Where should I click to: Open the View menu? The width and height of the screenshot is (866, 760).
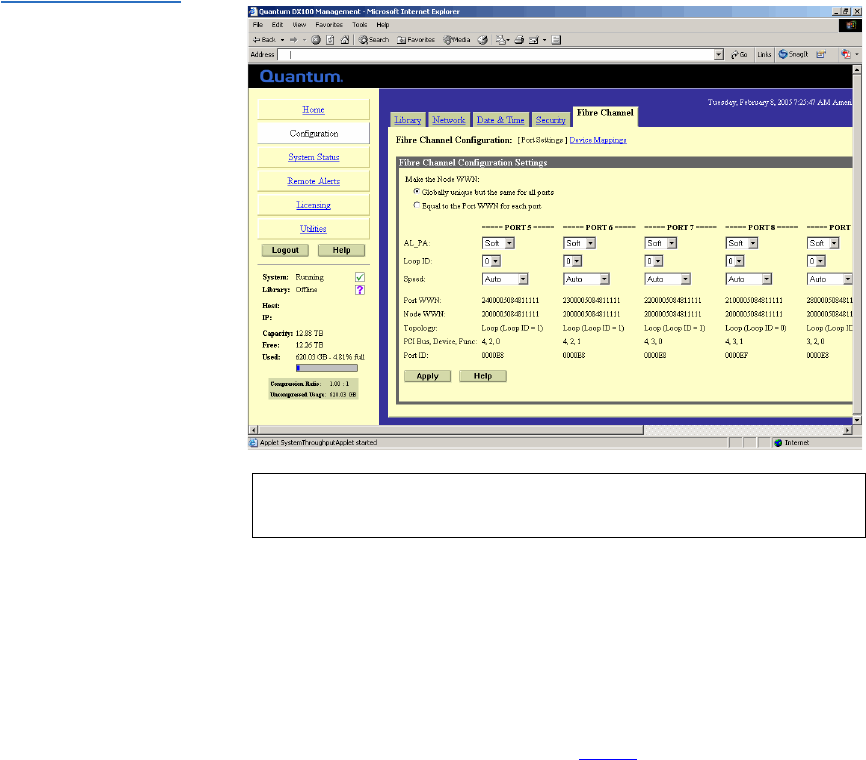click(x=299, y=25)
